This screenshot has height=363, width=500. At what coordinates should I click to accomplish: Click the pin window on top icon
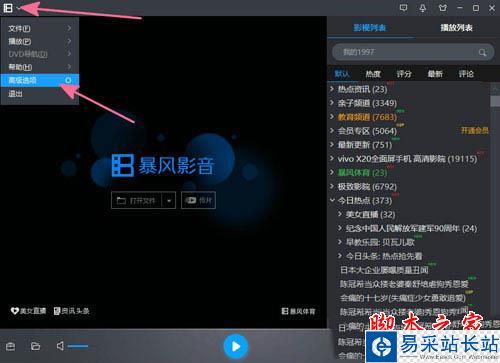click(x=423, y=8)
